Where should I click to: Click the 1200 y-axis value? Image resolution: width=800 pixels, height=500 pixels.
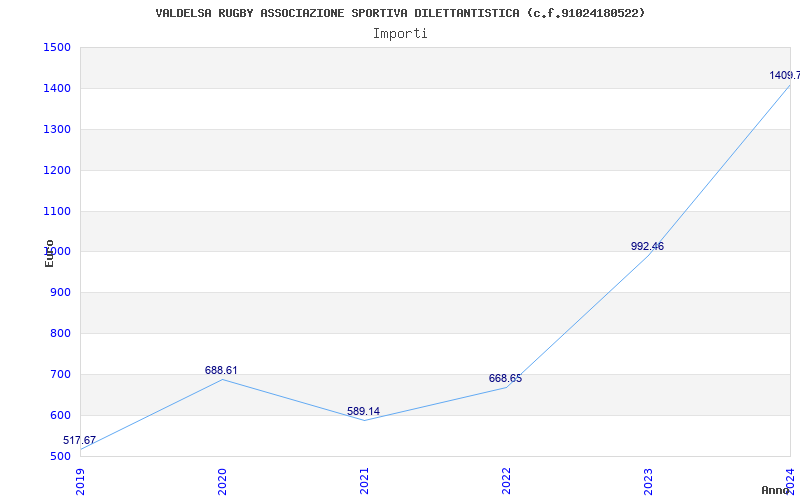point(57,170)
